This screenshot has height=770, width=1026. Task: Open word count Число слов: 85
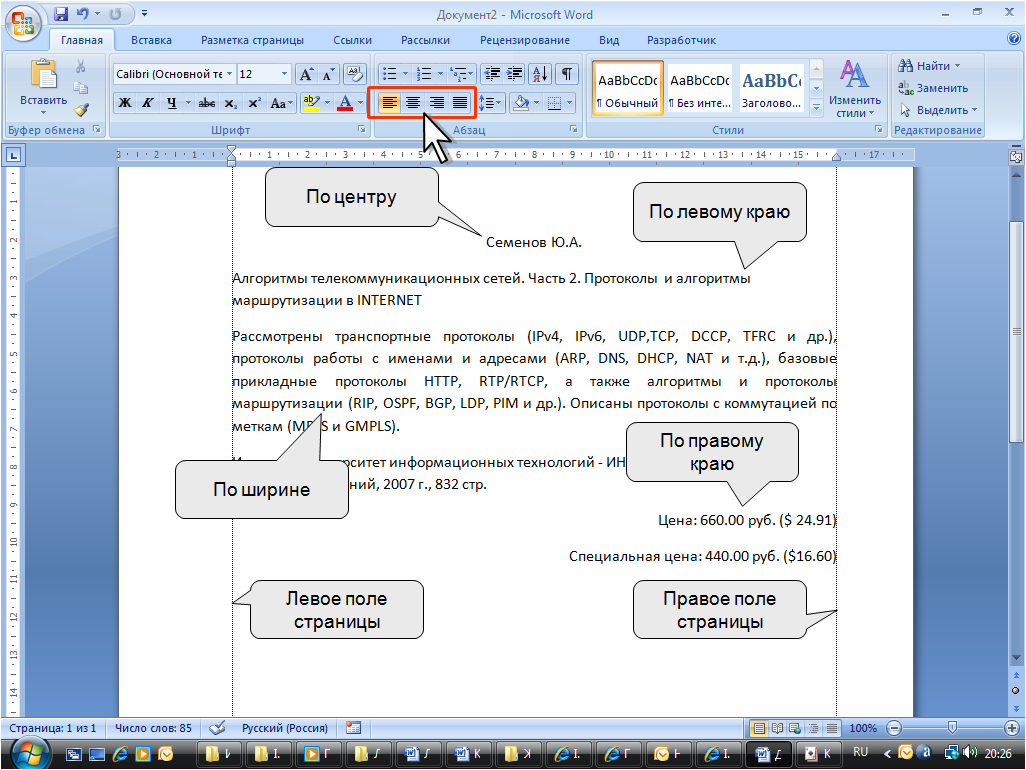pyautogui.click(x=153, y=728)
